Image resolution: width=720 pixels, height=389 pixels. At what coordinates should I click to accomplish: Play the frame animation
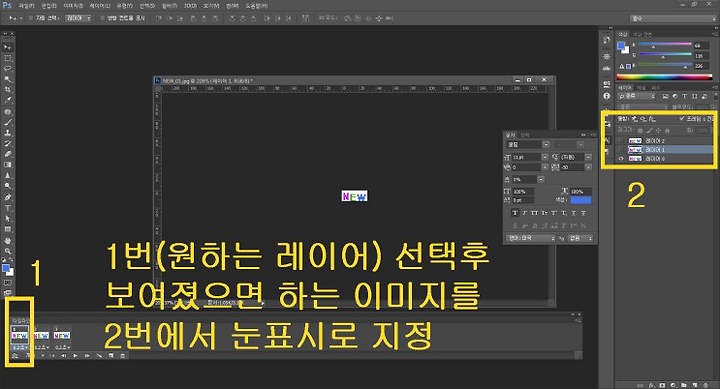pyautogui.click(x=75, y=355)
